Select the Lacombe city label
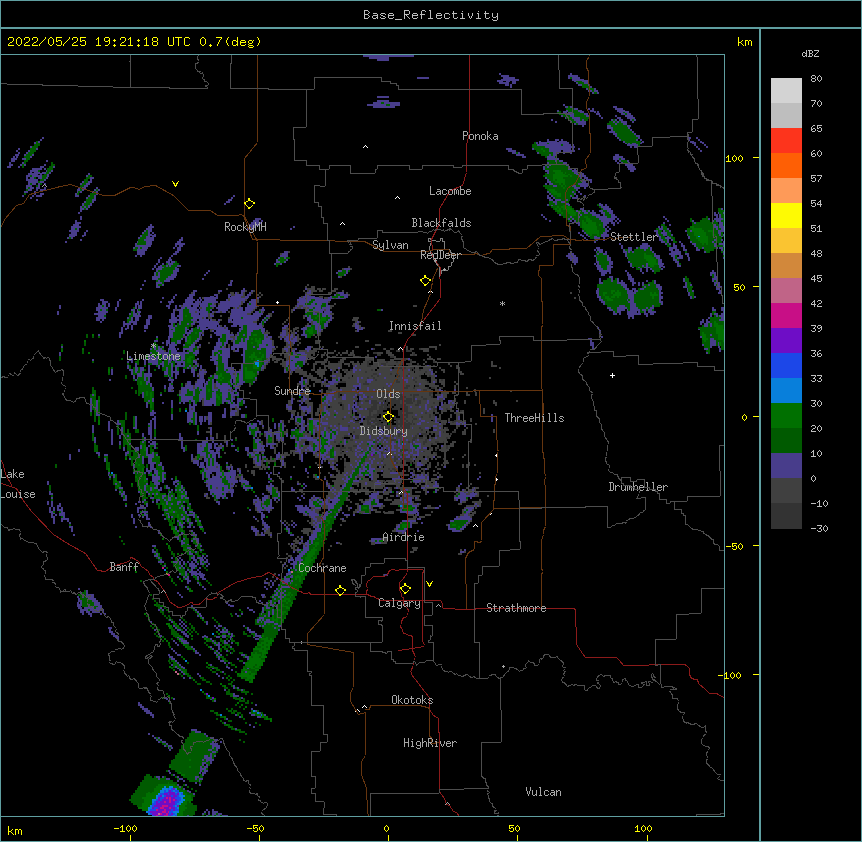Viewport: 862px width, 842px height. [x=450, y=191]
